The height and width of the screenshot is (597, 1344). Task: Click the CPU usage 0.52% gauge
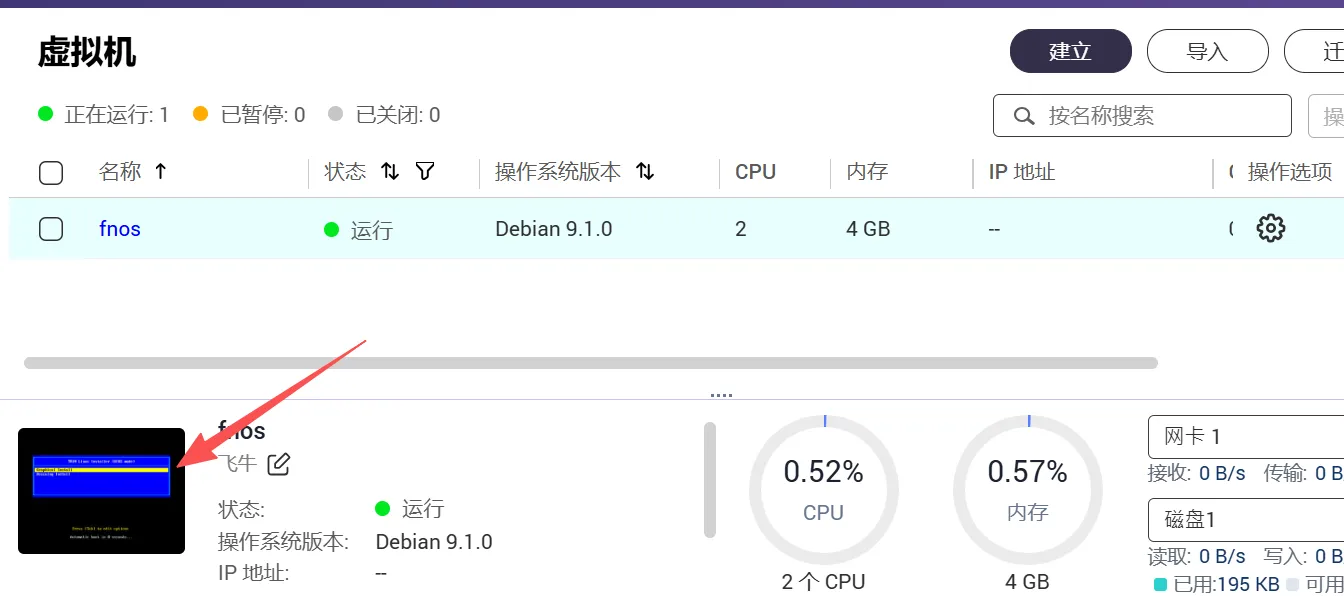pos(824,489)
